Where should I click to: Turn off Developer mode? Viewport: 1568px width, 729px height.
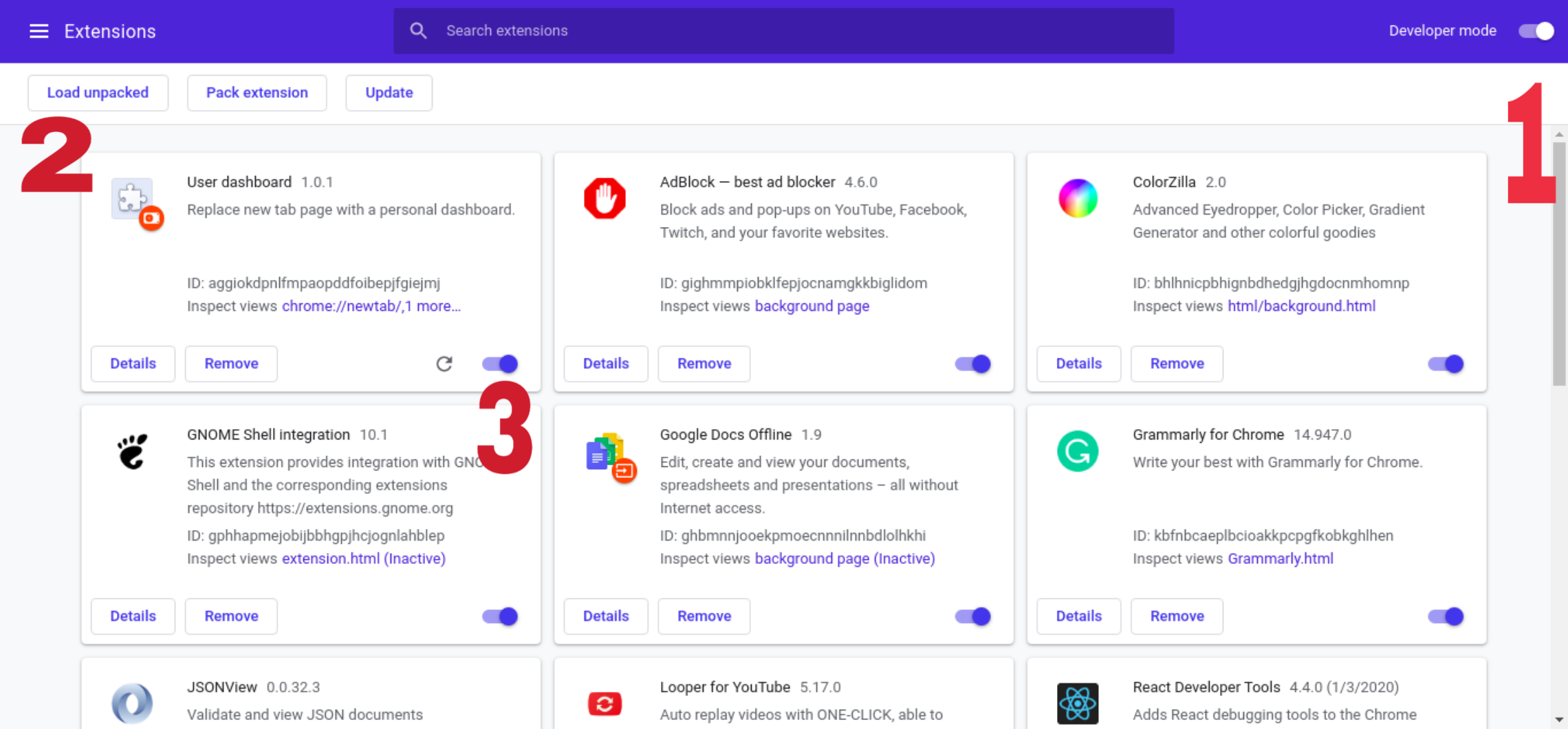(x=1536, y=31)
